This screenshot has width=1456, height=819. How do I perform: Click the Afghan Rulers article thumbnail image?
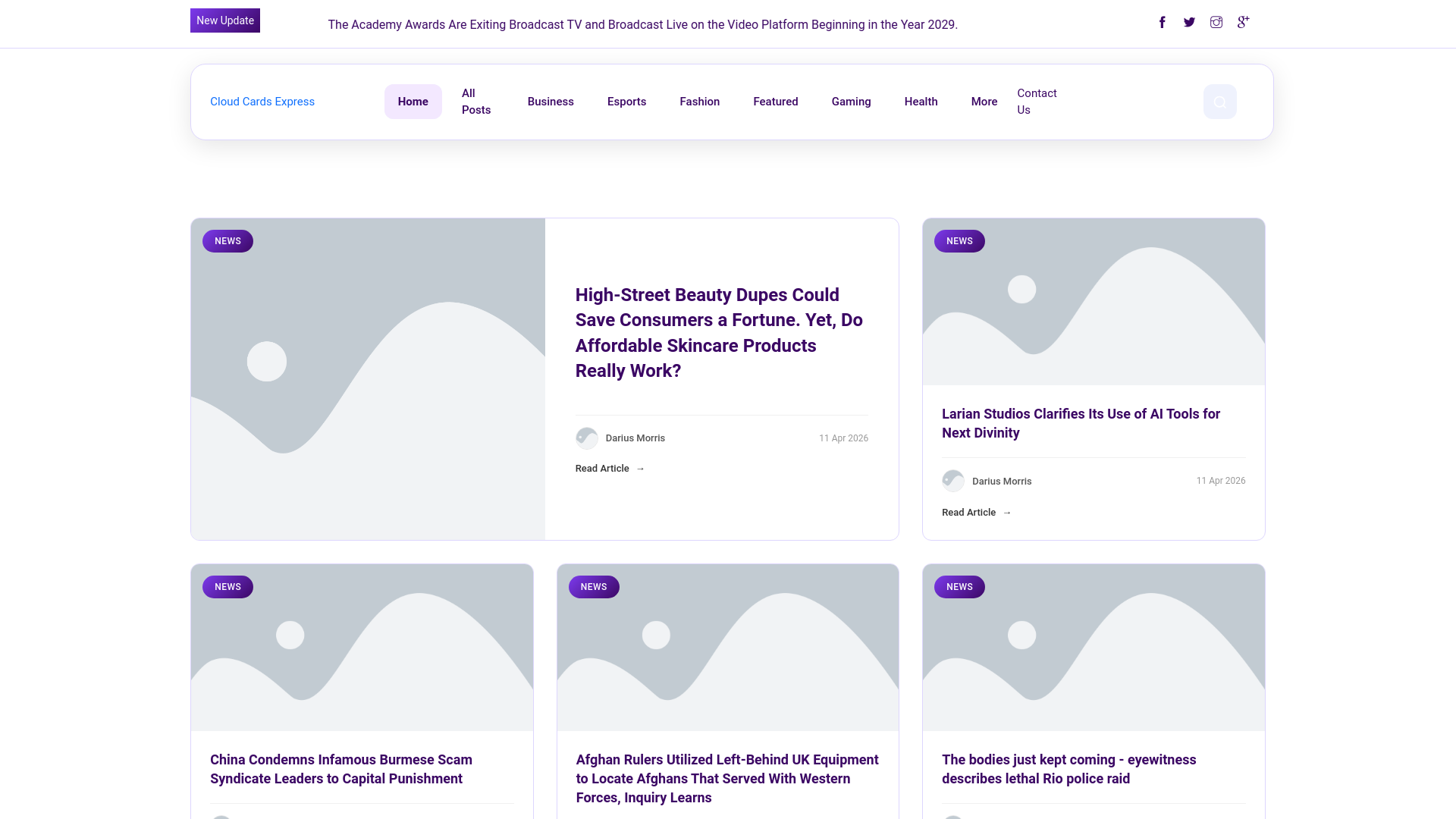(727, 647)
